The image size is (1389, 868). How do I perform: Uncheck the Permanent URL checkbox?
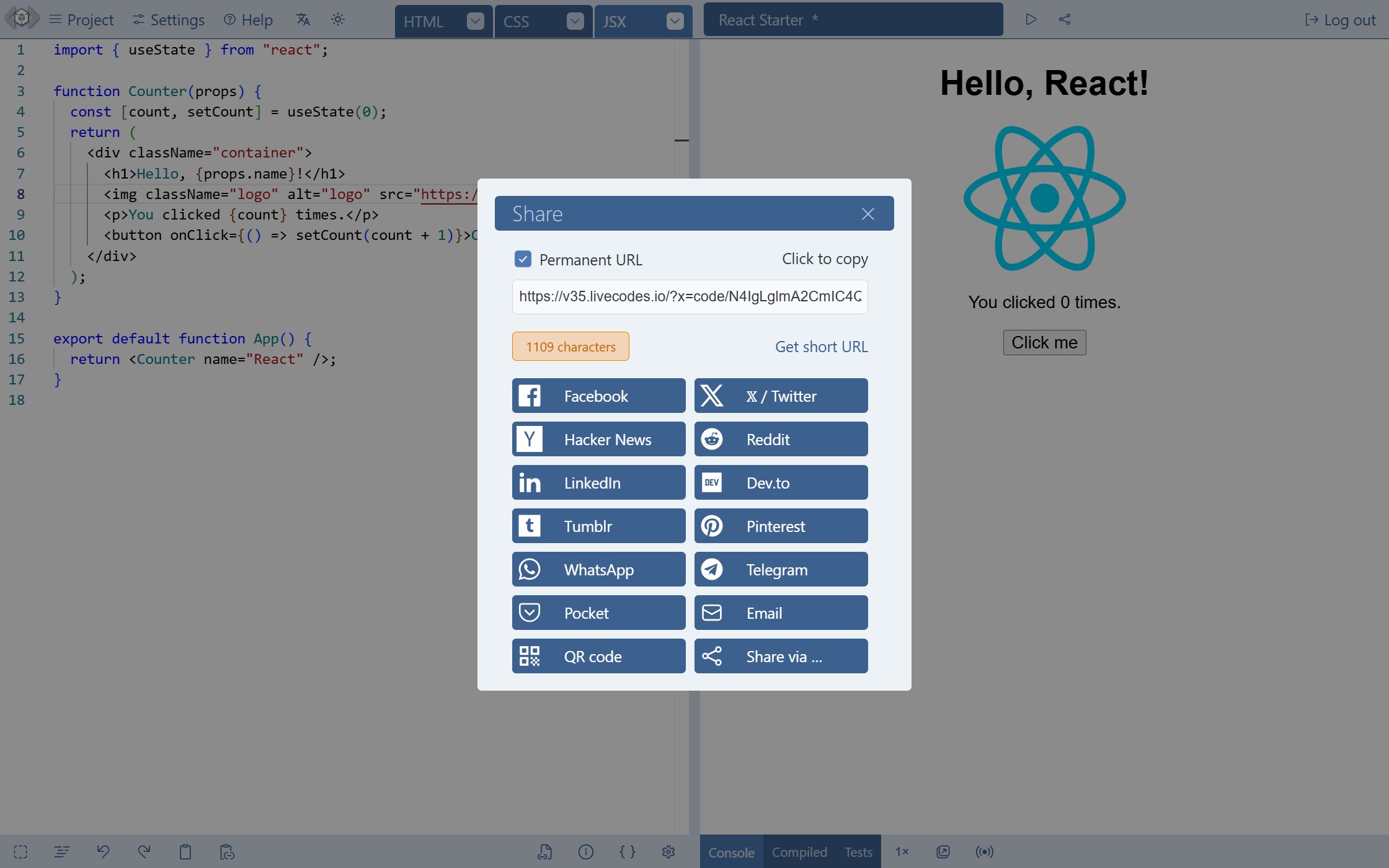tap(523, 259)
